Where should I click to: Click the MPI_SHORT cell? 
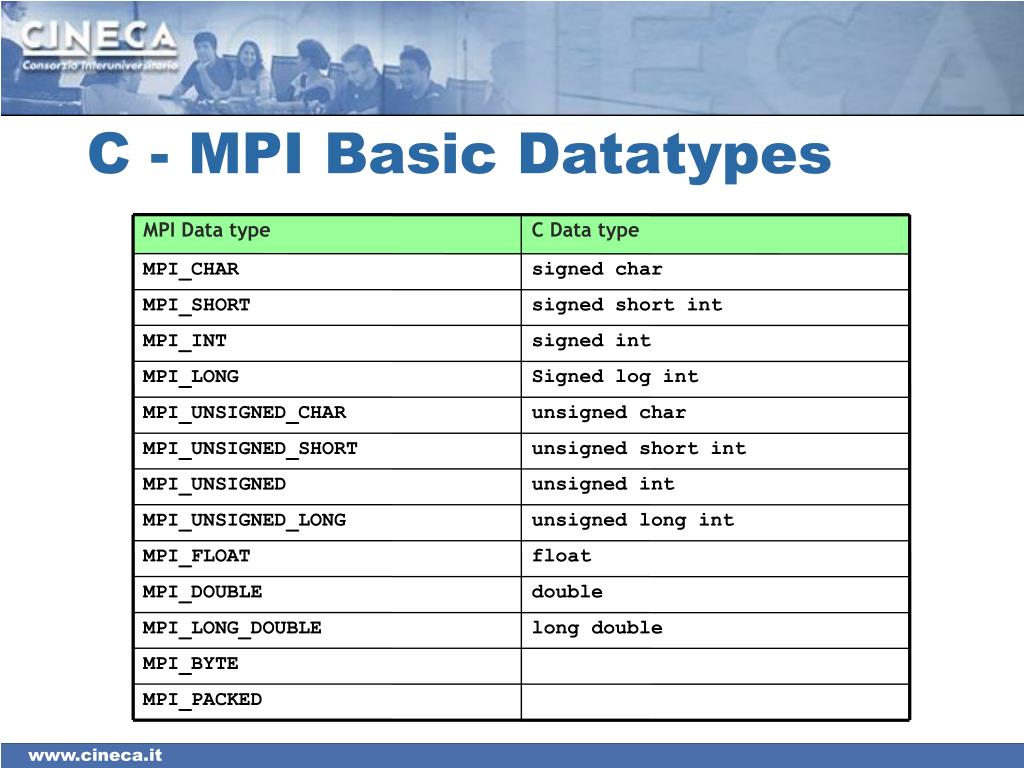[327, 308]
